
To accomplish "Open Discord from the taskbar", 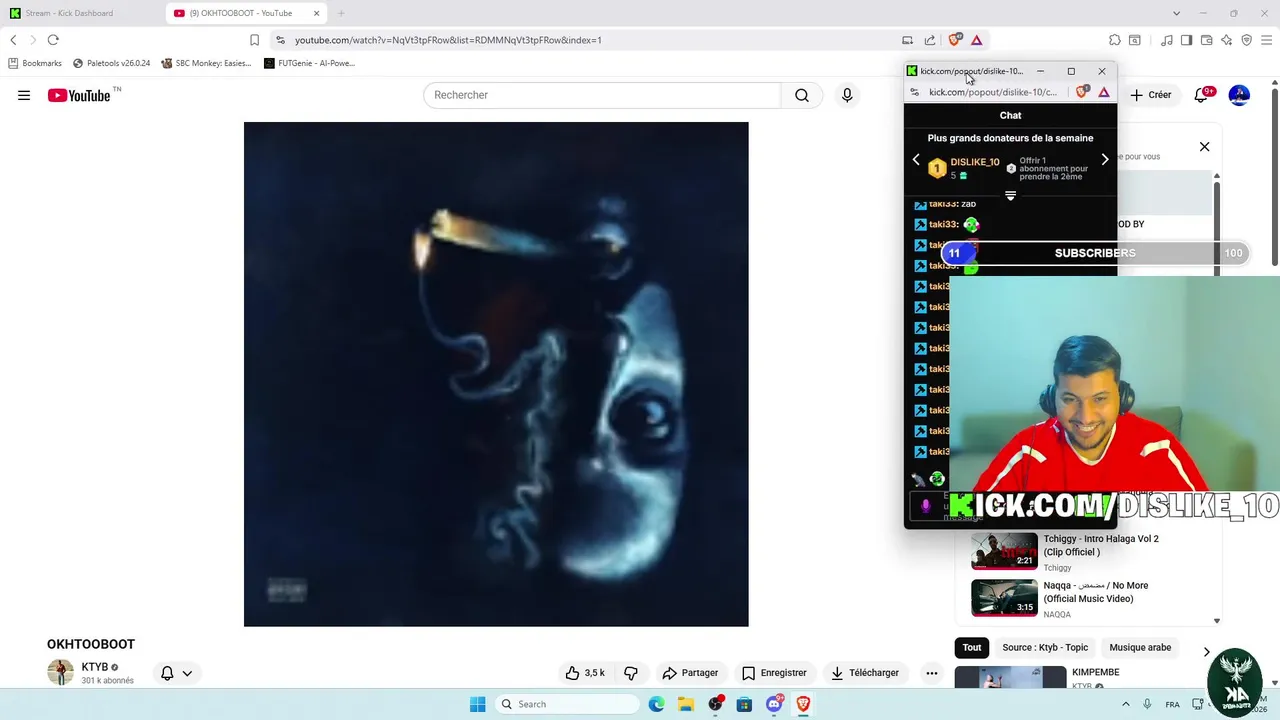I will tap(774, 704).
